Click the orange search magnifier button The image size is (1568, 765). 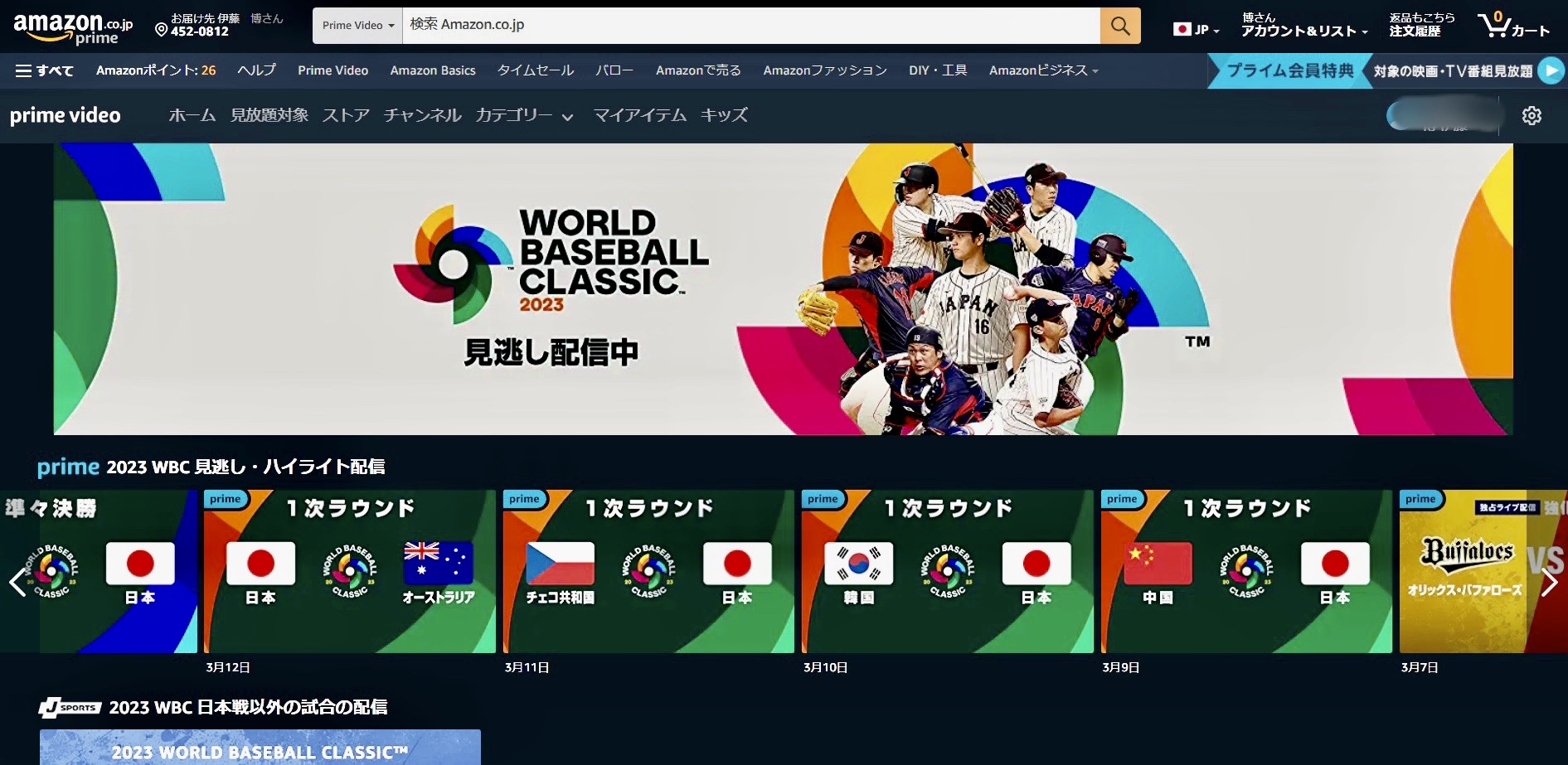(x=1119, y=26)
